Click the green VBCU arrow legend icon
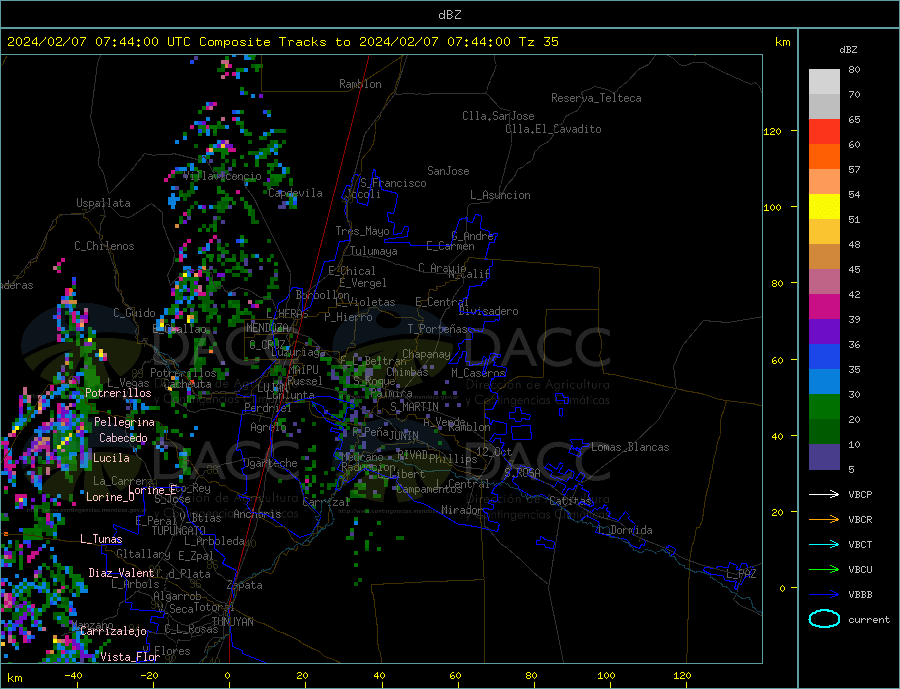 pyautogui.click(x=824, y=570)
